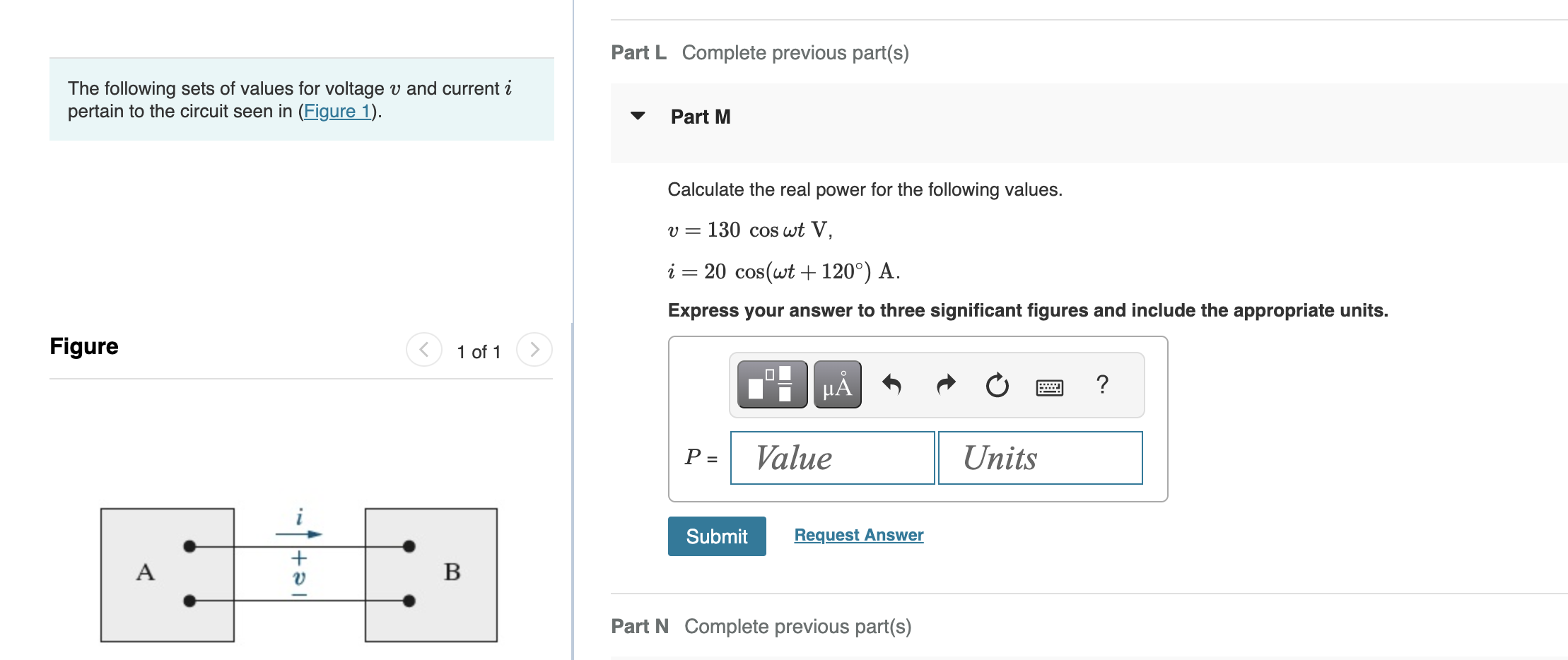Submit the real power answer
This screenshot has width=1568, height=660.
(x=716, y=536)
